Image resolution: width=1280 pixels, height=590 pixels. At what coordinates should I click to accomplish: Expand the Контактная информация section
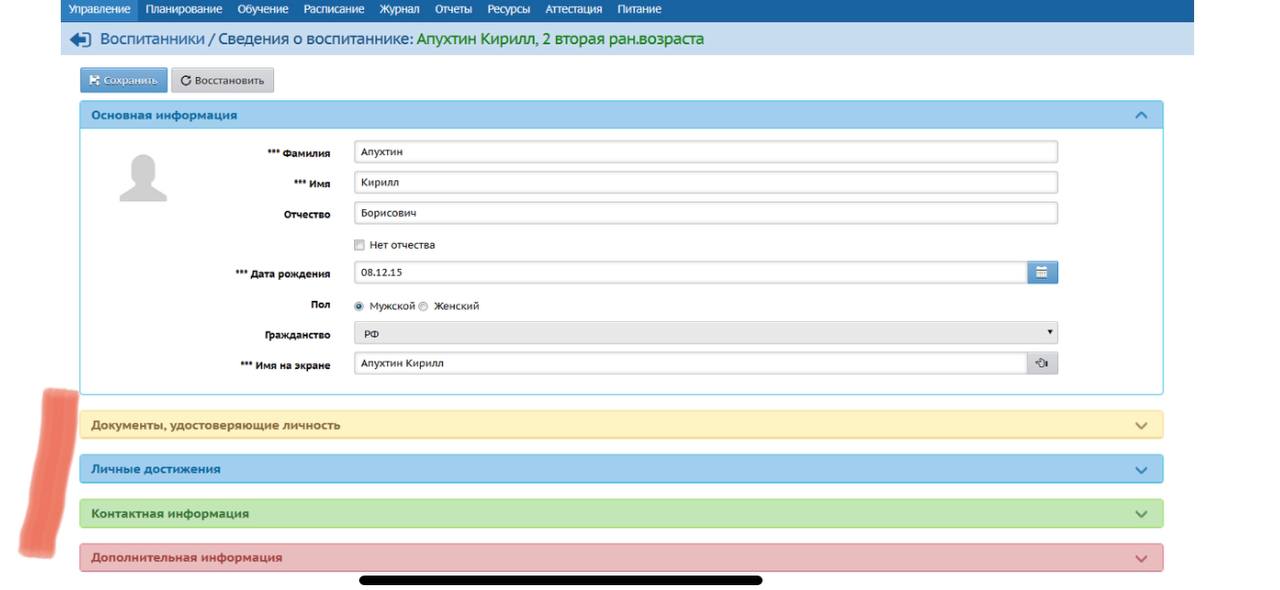coord(621,513)
